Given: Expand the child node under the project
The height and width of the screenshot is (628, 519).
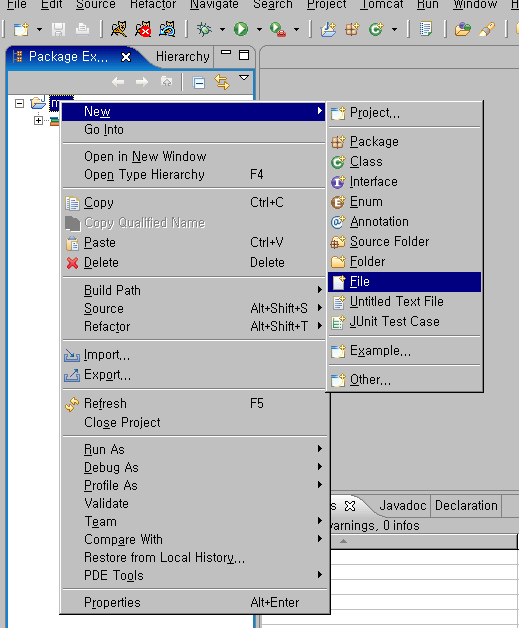Looking at the screenshot, I should click(x=38, y=121).
